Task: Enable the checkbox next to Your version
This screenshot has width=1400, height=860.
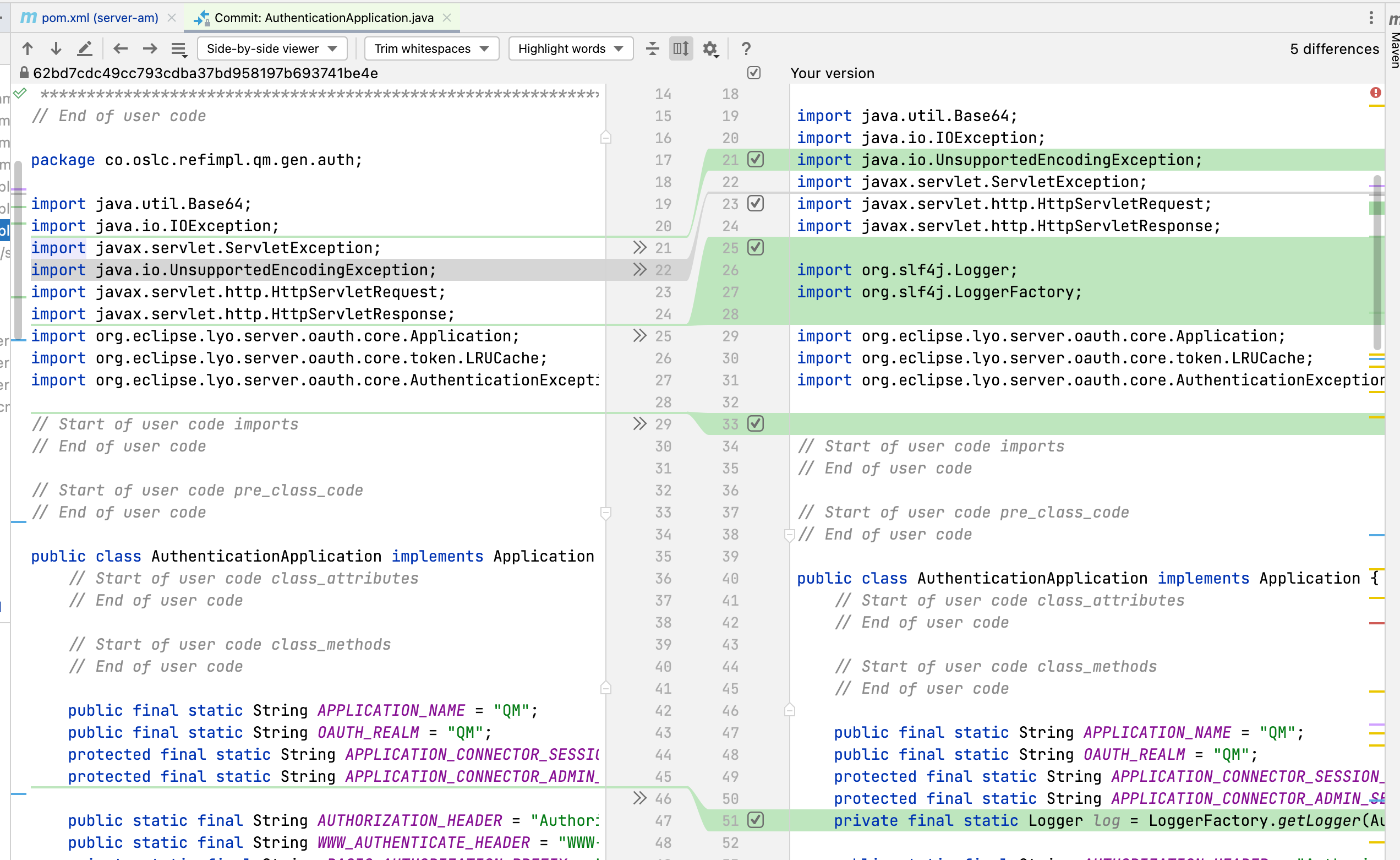Action: click(755, 73)
